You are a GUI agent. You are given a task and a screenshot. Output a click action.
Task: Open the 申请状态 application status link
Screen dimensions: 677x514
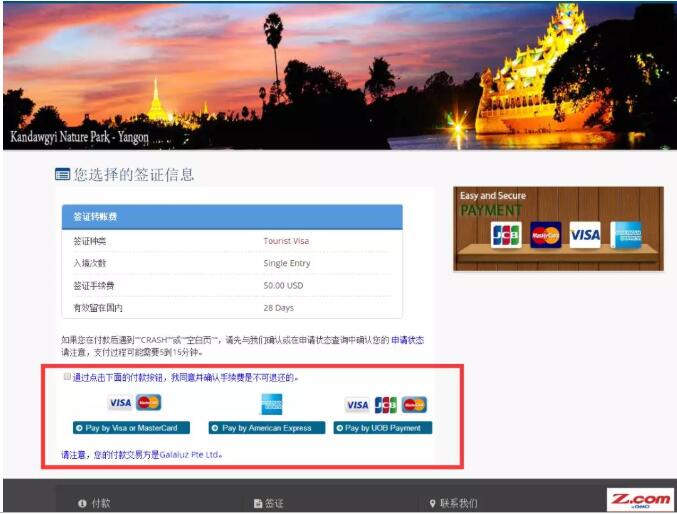click(406, 340)
